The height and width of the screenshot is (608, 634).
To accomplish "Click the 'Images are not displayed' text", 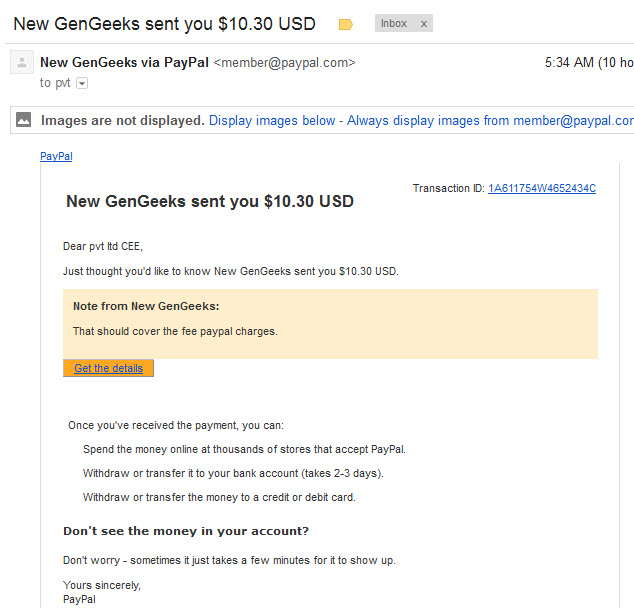I will (123, 120).
